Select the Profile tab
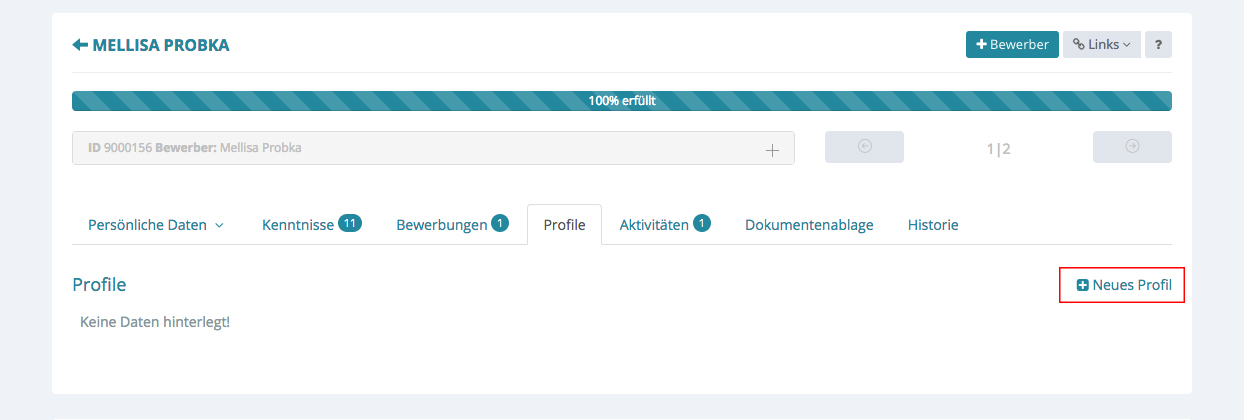The height and width of the screenshot is (420, 1244). click(564, 225)
